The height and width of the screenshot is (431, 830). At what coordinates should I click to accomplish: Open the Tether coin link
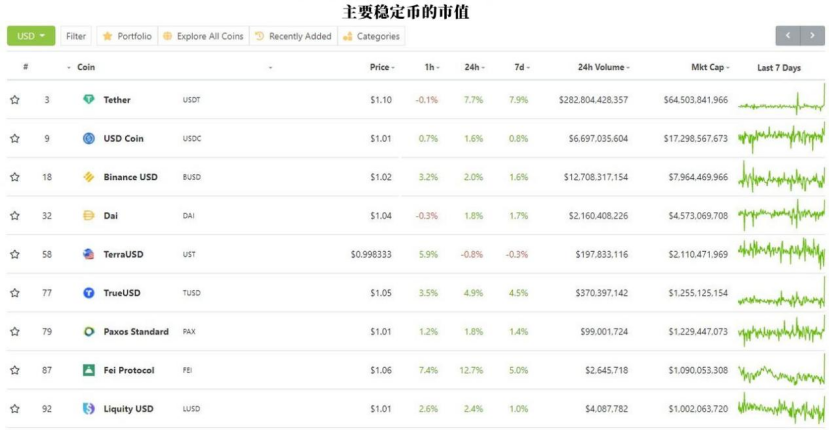tap(117, 100)
